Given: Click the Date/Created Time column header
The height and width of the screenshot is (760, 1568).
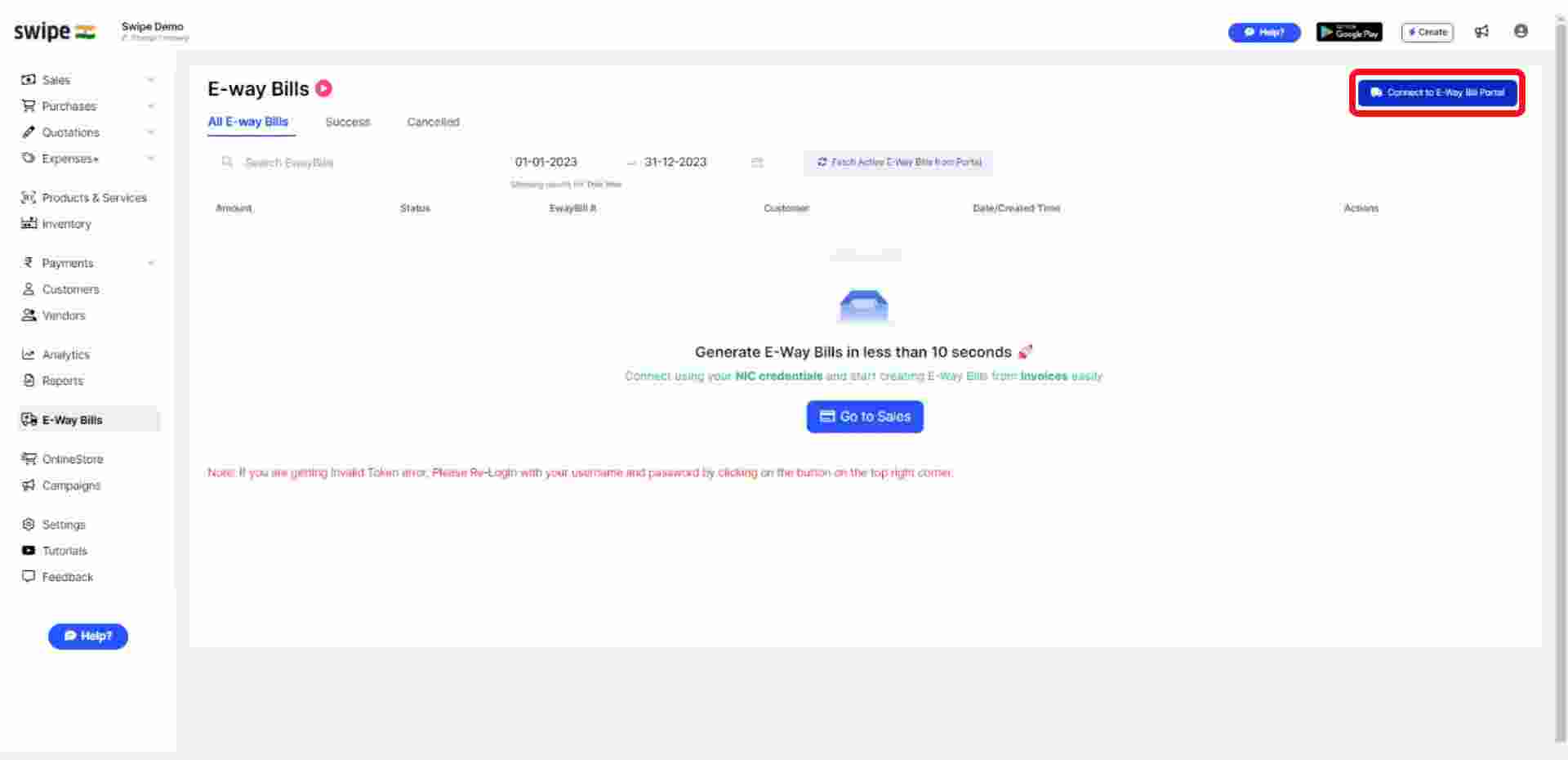Looking at the screenshot, I should [1016, 208].
